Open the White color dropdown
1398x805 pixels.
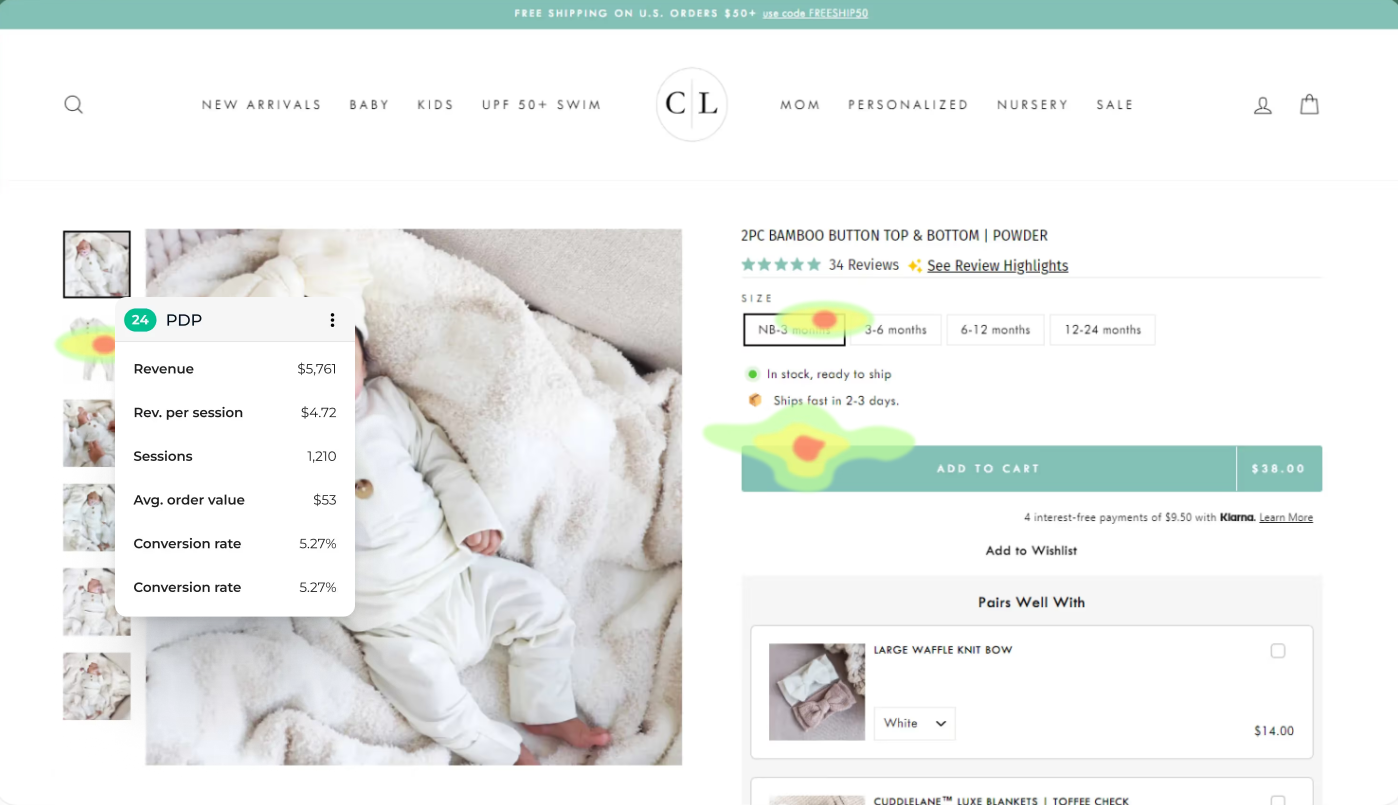click(915, 724)
